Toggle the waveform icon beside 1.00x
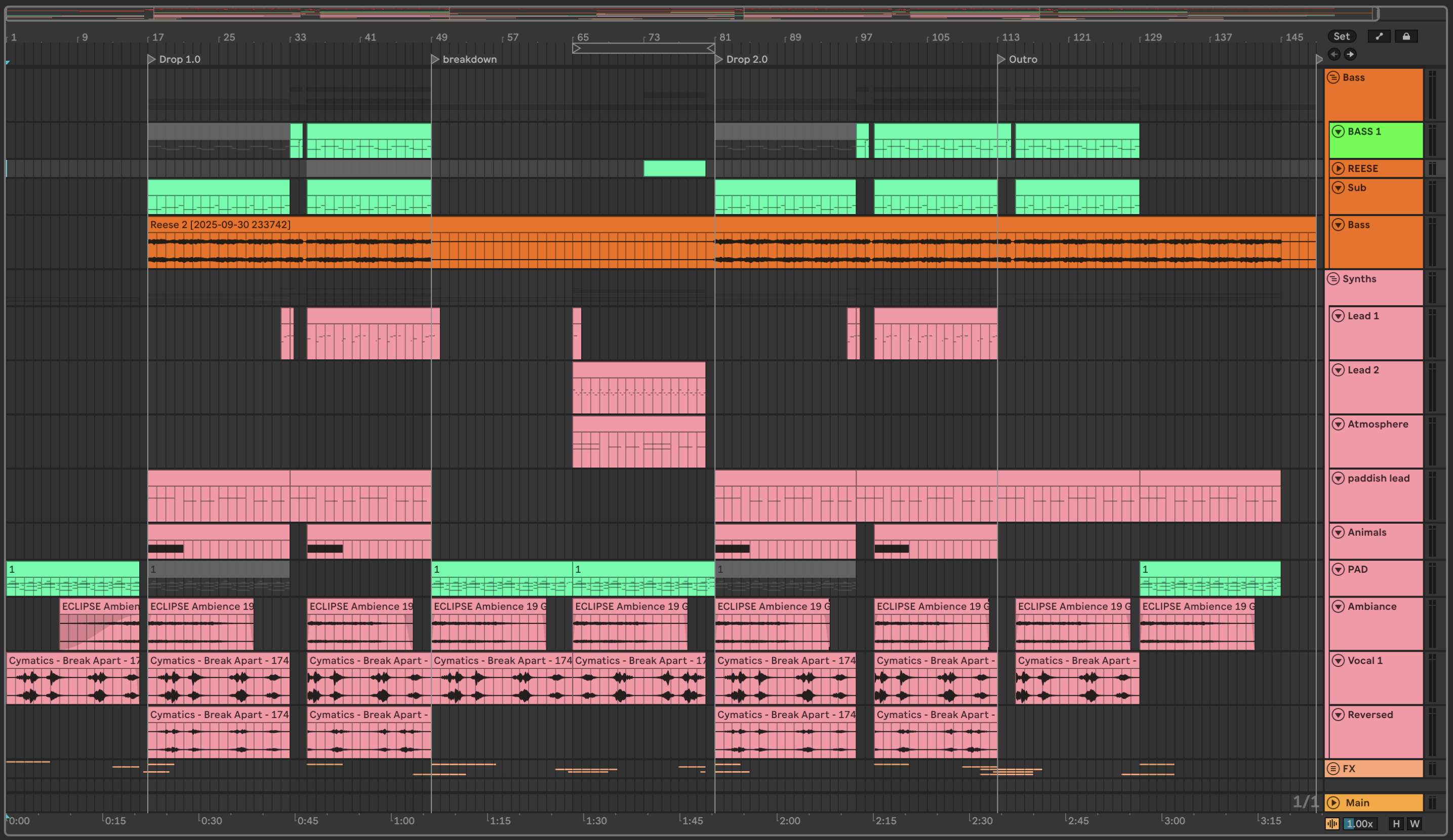 1332,824
